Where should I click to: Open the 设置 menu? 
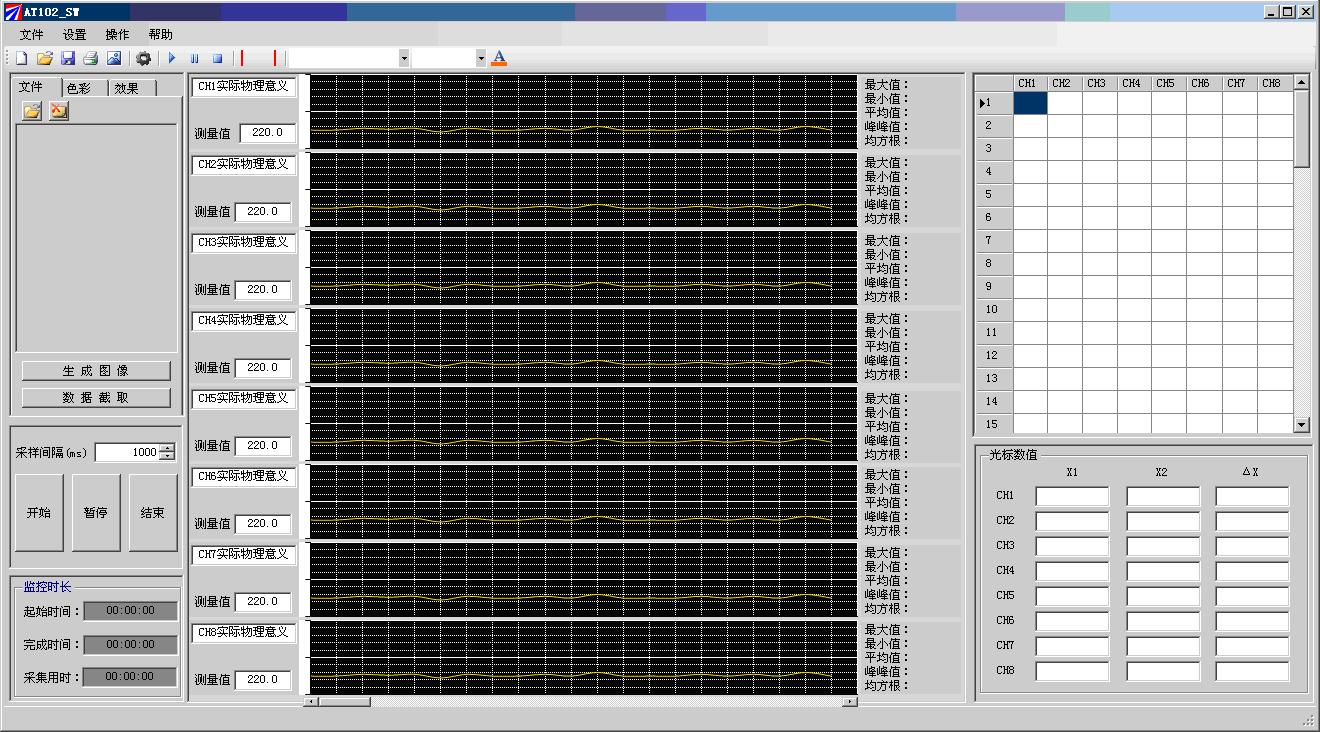pos(75,34)
